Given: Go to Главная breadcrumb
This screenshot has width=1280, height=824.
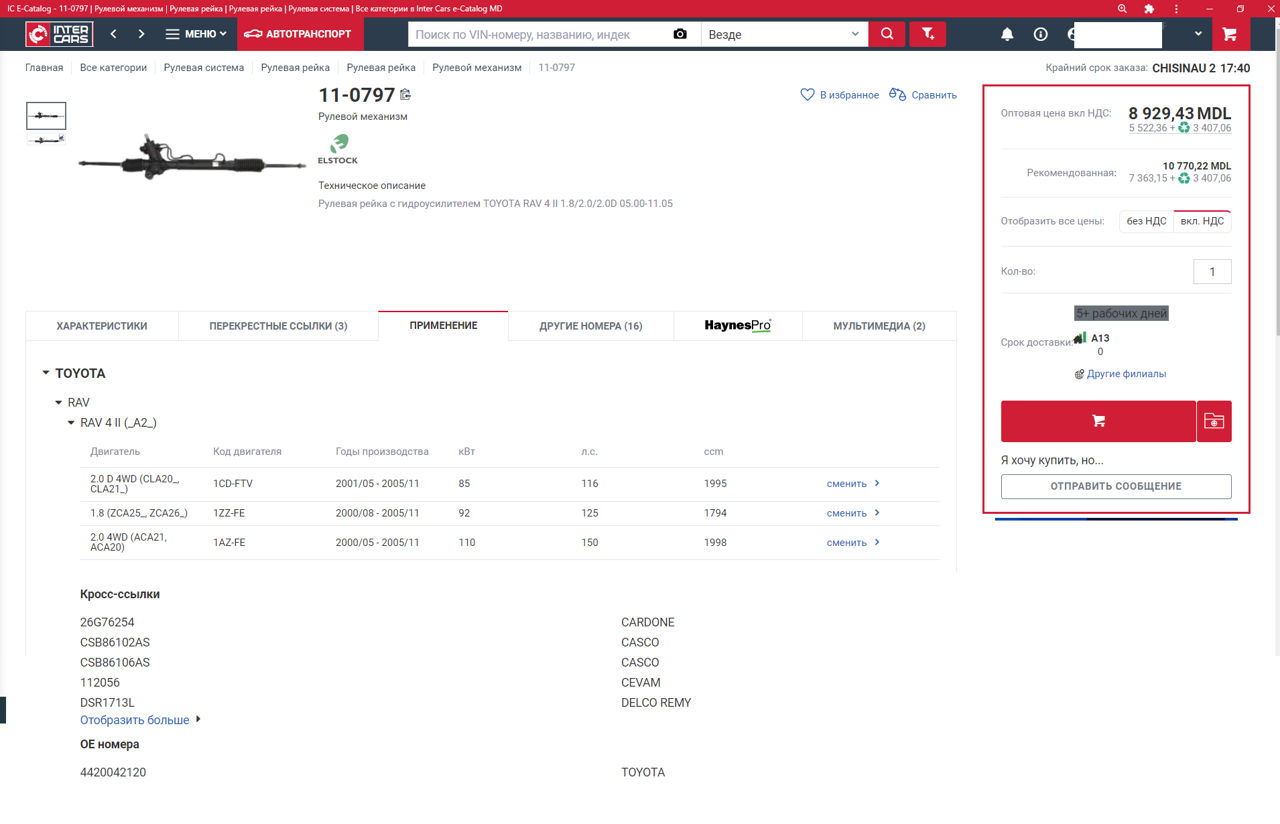Looking at the screenshot, I should 44,68.
